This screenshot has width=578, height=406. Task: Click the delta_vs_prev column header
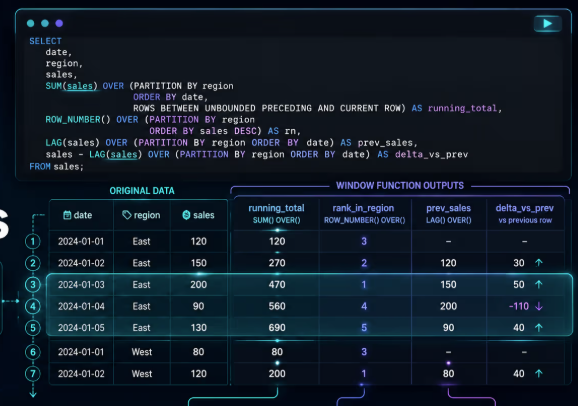(x=525, y=214)
